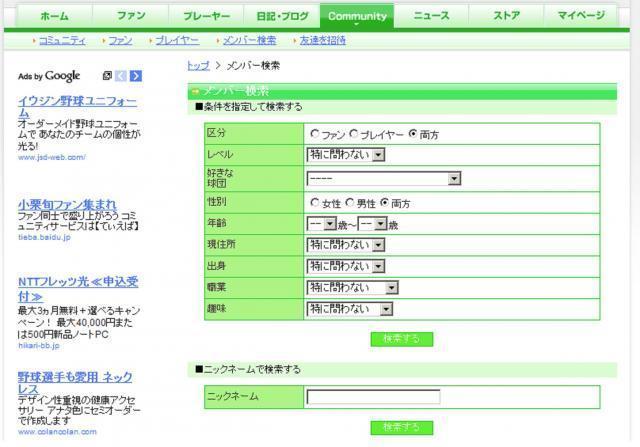Open the 職業 dropdown
This screenshot has height=447, width=640.
tap(352, 287)
